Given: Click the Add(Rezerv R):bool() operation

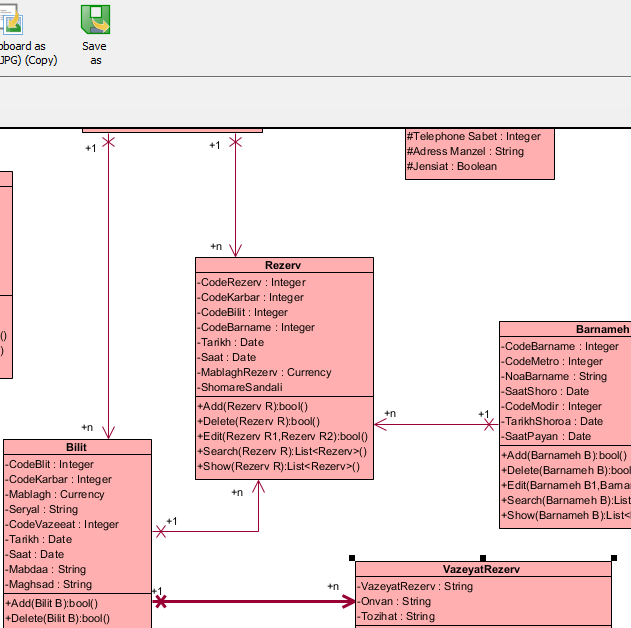Looking at the screenshot, I should (x=253, y=406).
